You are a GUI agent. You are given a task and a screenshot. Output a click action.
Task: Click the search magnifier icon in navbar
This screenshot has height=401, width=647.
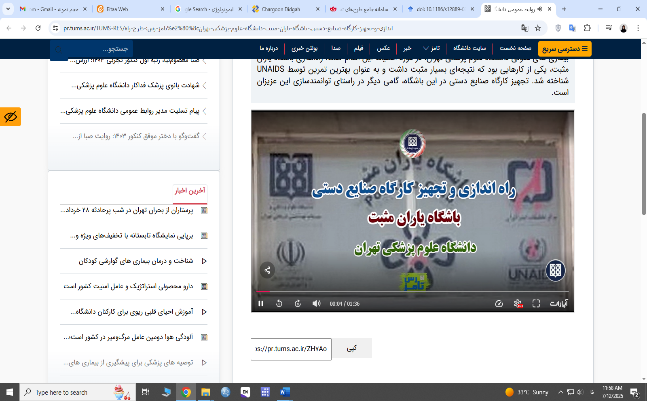point(59,50)
